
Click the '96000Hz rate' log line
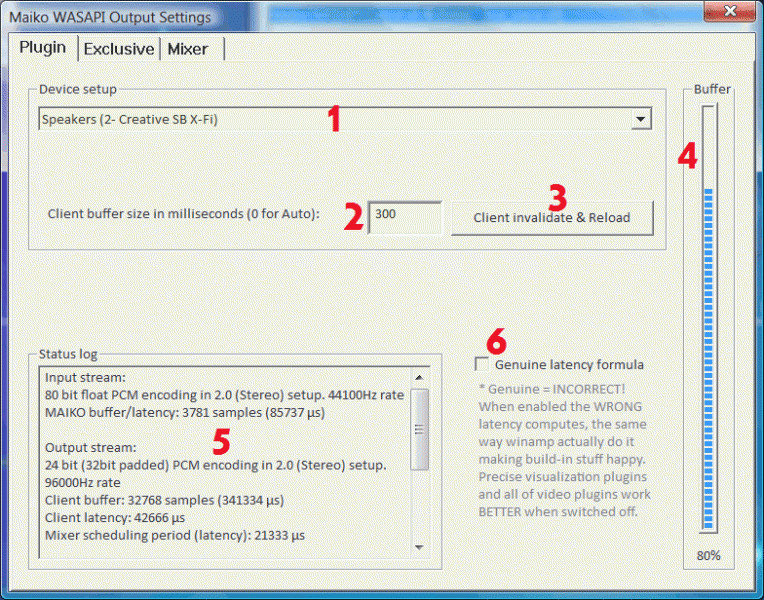(x=83, y=483)
